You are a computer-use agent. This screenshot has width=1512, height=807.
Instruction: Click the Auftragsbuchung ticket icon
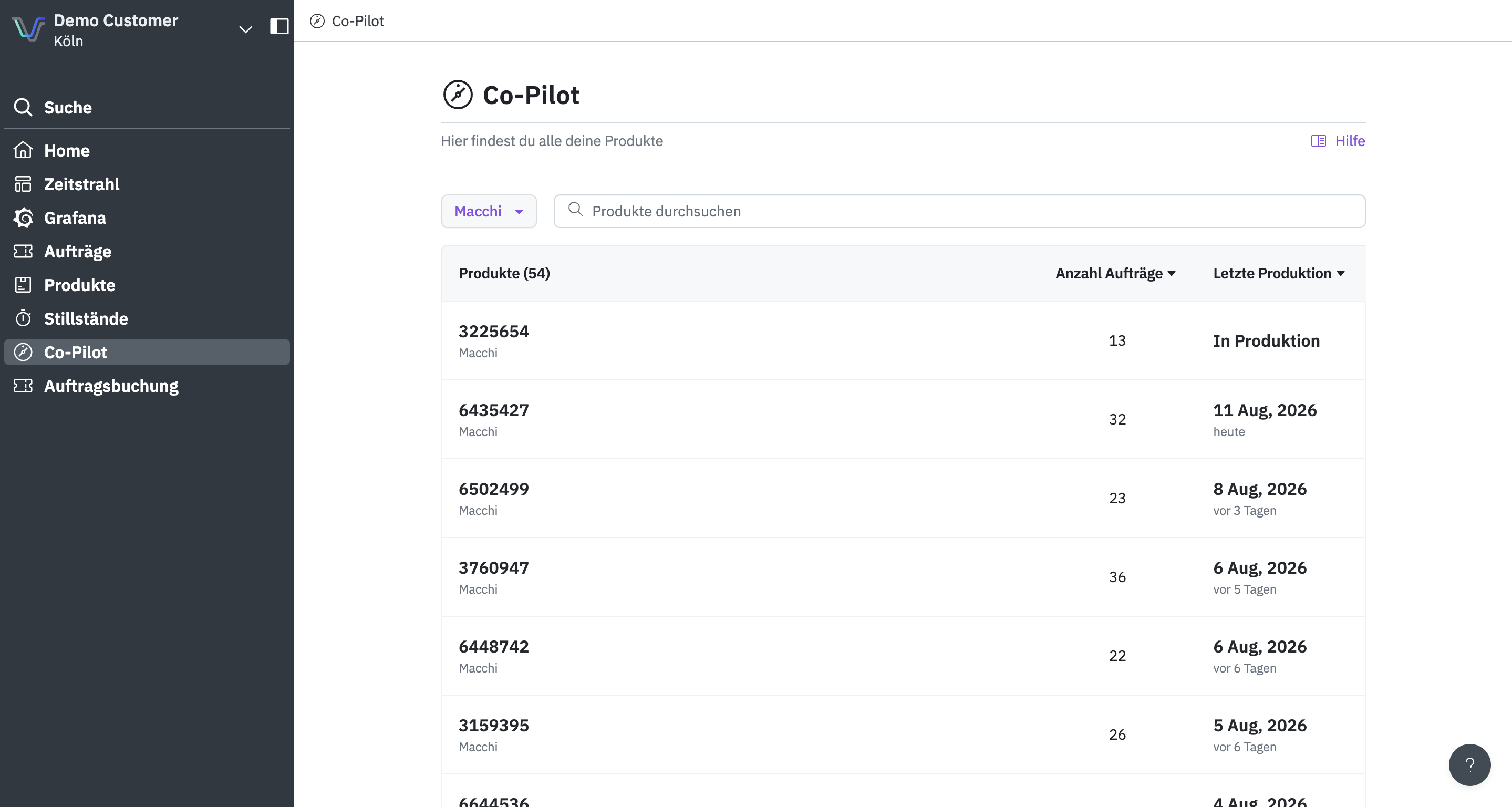pyautogui.click(x=23, y=386)
